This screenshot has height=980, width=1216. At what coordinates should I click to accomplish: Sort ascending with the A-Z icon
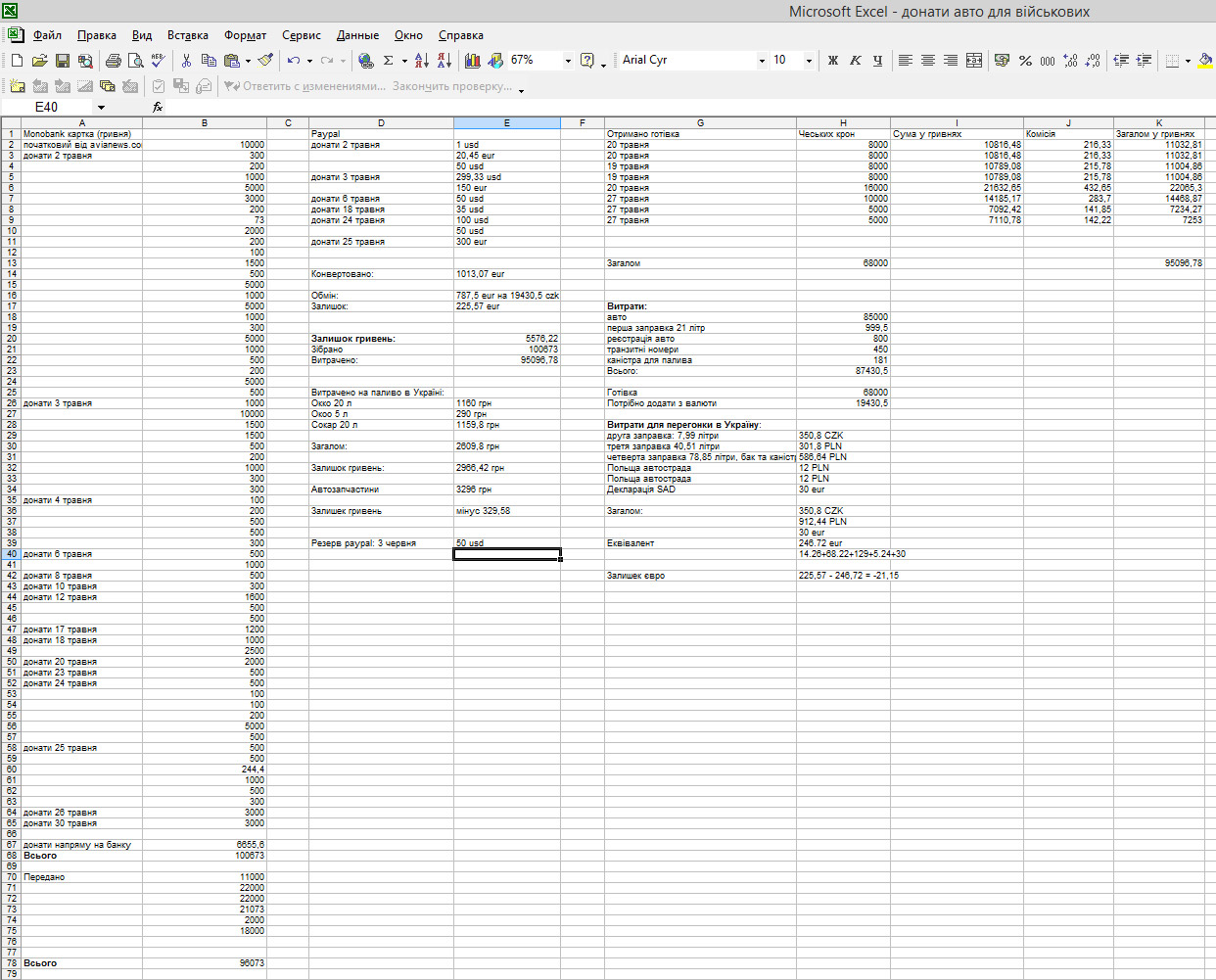coord(421,61)
